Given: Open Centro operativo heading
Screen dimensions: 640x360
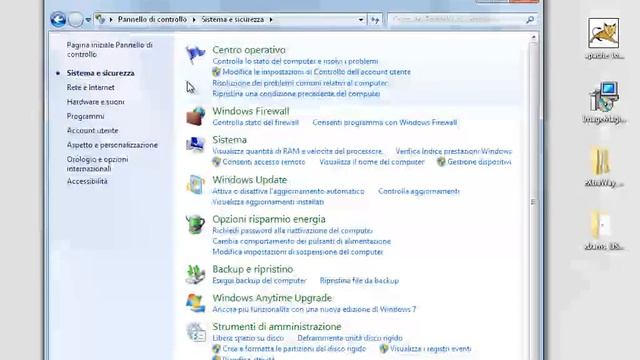Looking at the screenshot, I should tap(249, 50).
